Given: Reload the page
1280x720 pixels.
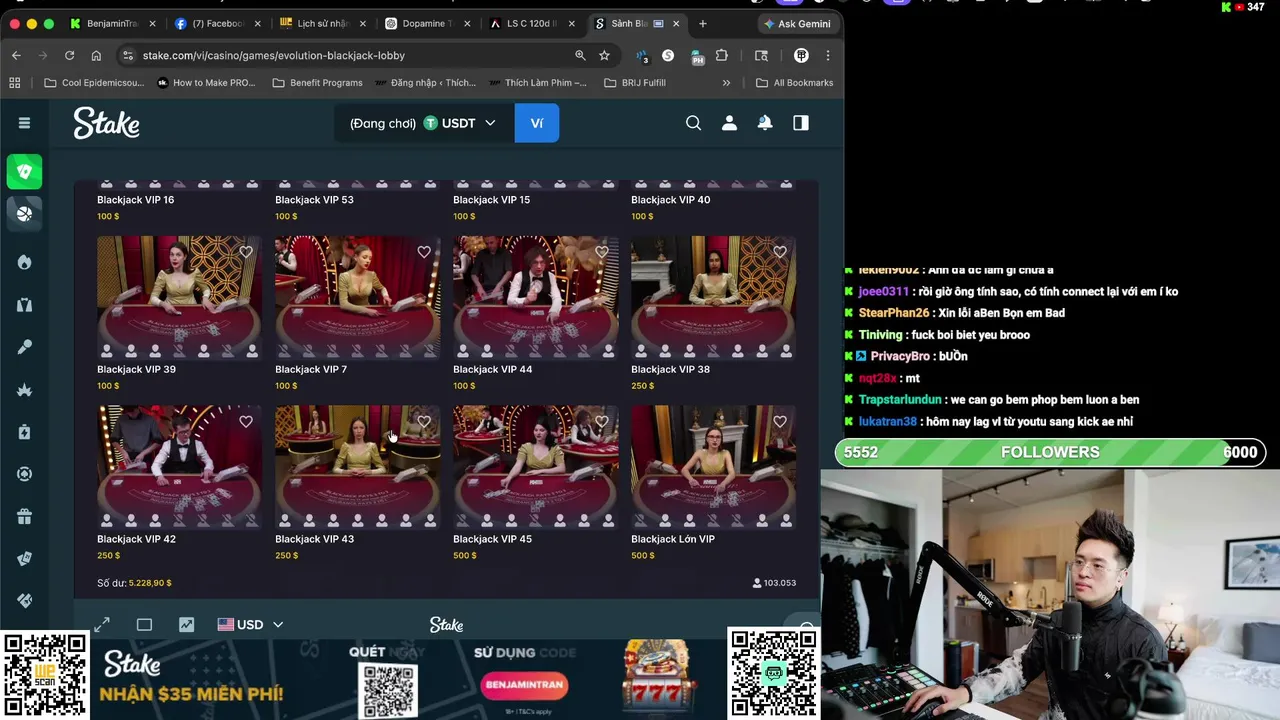Looking at the screenshot, I should pos(69,55).
